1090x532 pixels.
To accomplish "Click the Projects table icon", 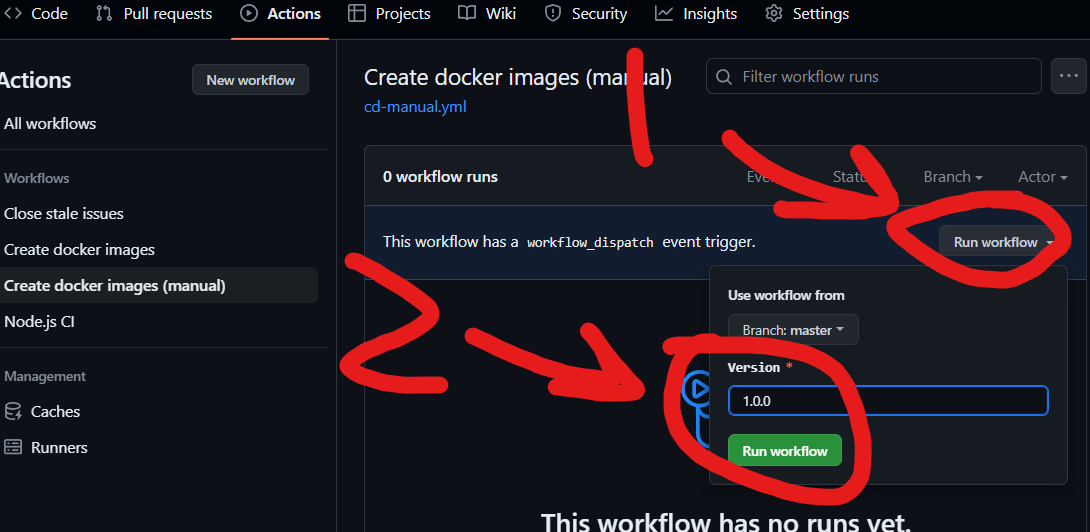I will 357,13.
